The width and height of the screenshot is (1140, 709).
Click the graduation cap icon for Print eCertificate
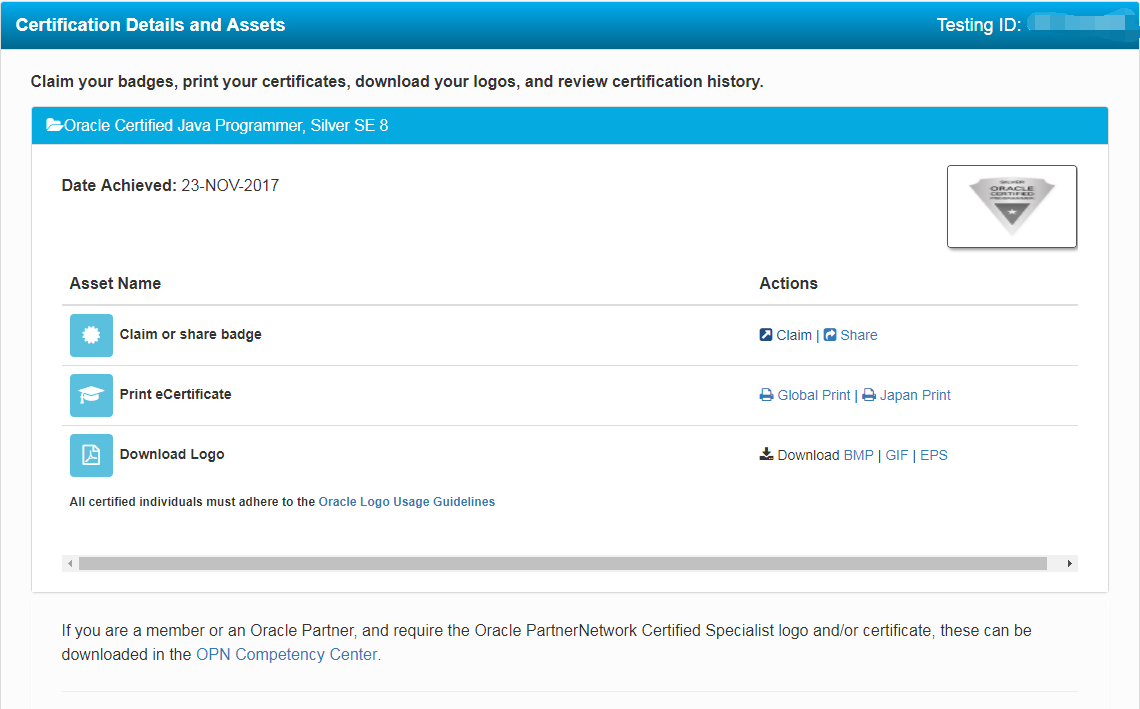point(89,394)
